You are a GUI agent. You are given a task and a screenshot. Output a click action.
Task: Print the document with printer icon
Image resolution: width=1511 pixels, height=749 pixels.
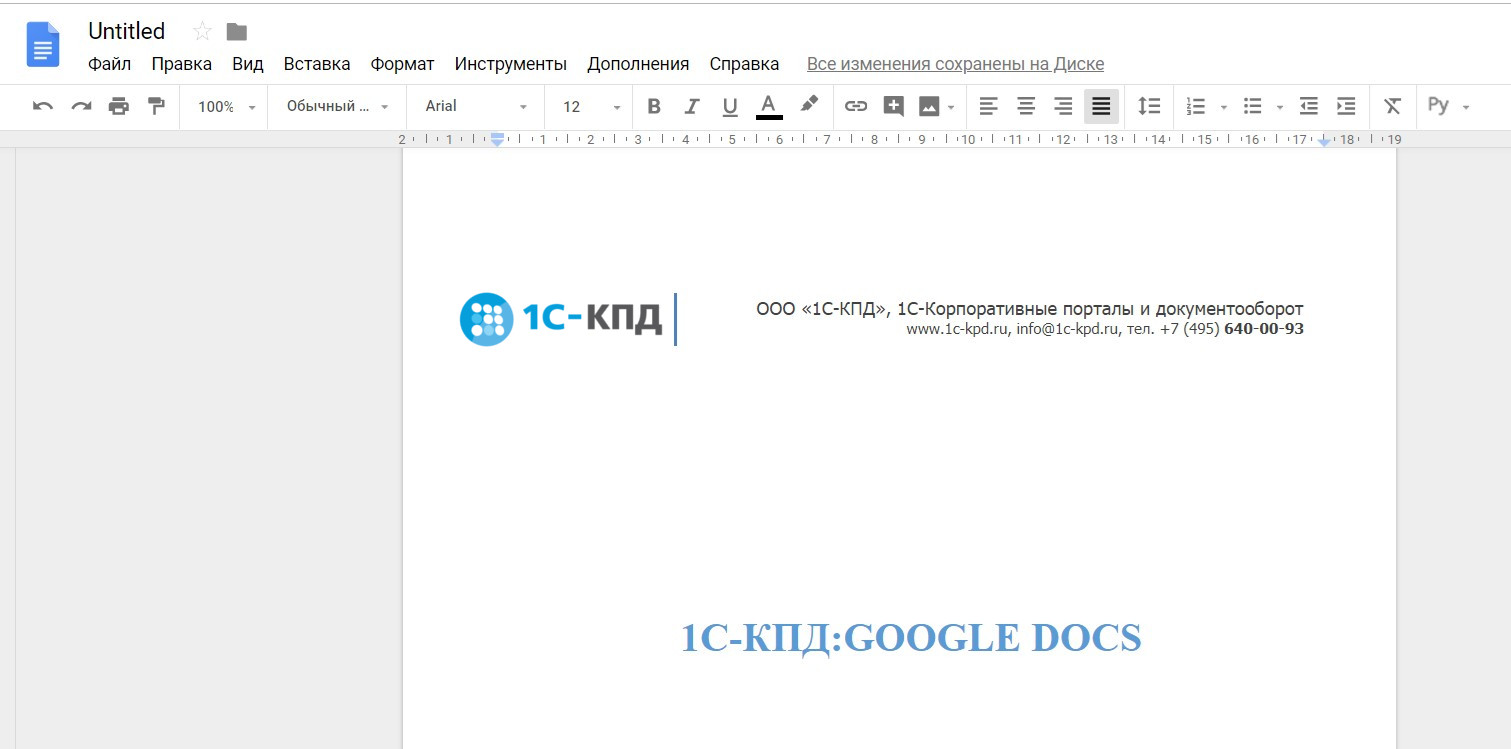point(119,106)
